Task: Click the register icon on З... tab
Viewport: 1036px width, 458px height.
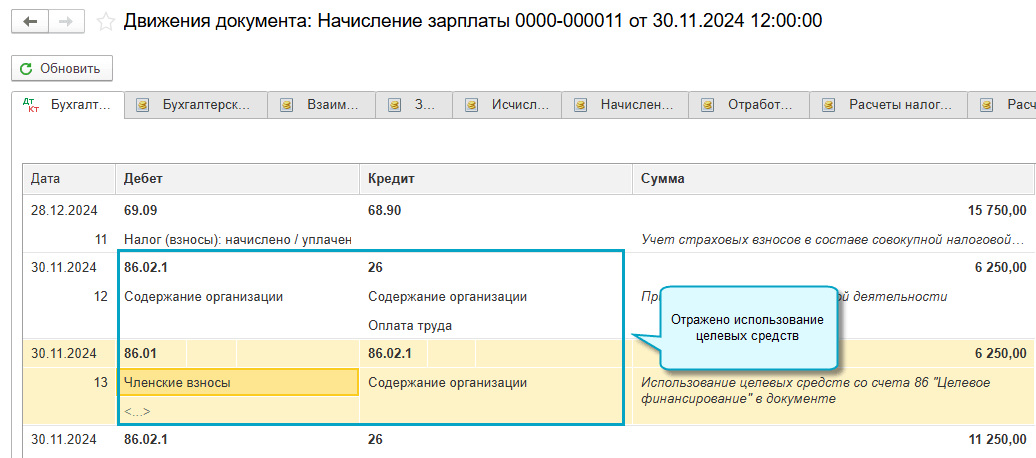Action: click(x=394, y=104)
